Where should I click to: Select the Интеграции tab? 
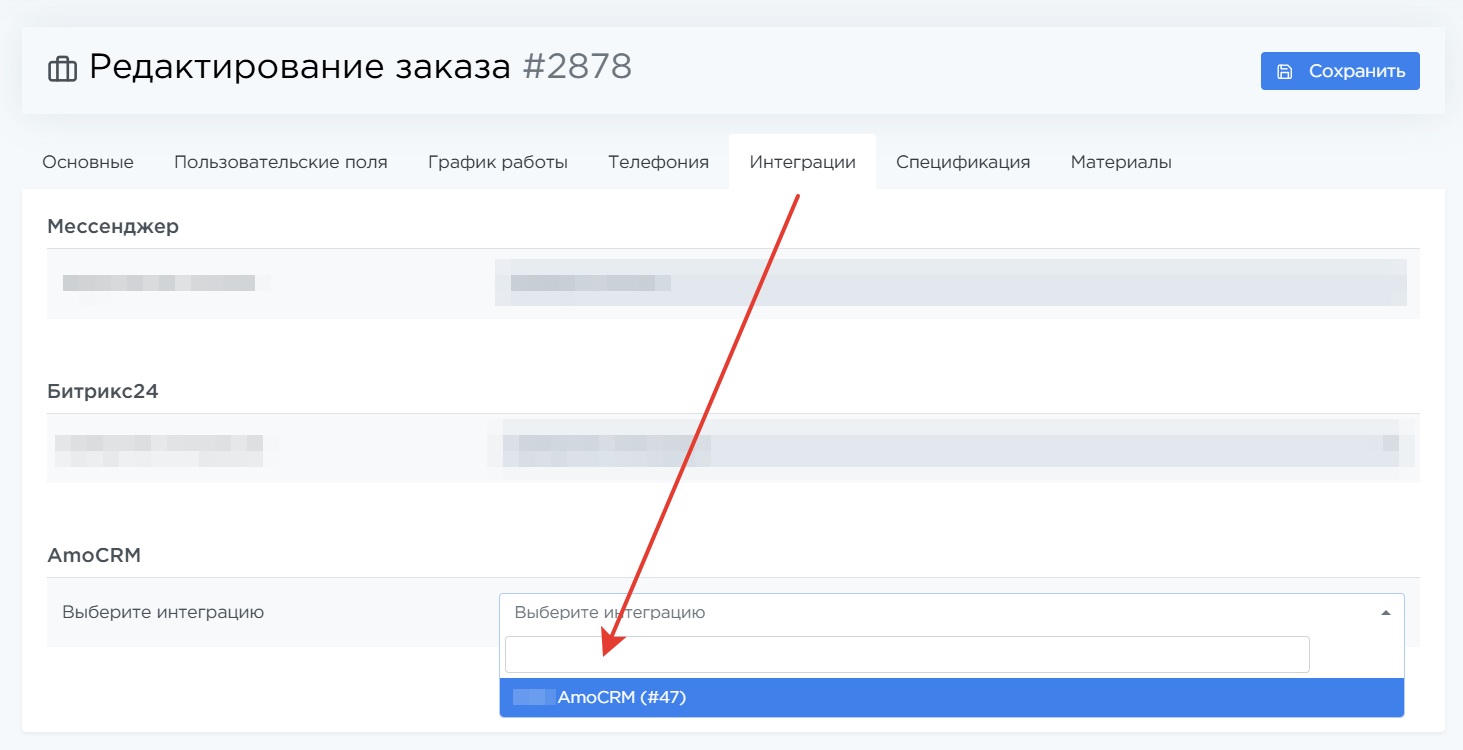point(802,162)
